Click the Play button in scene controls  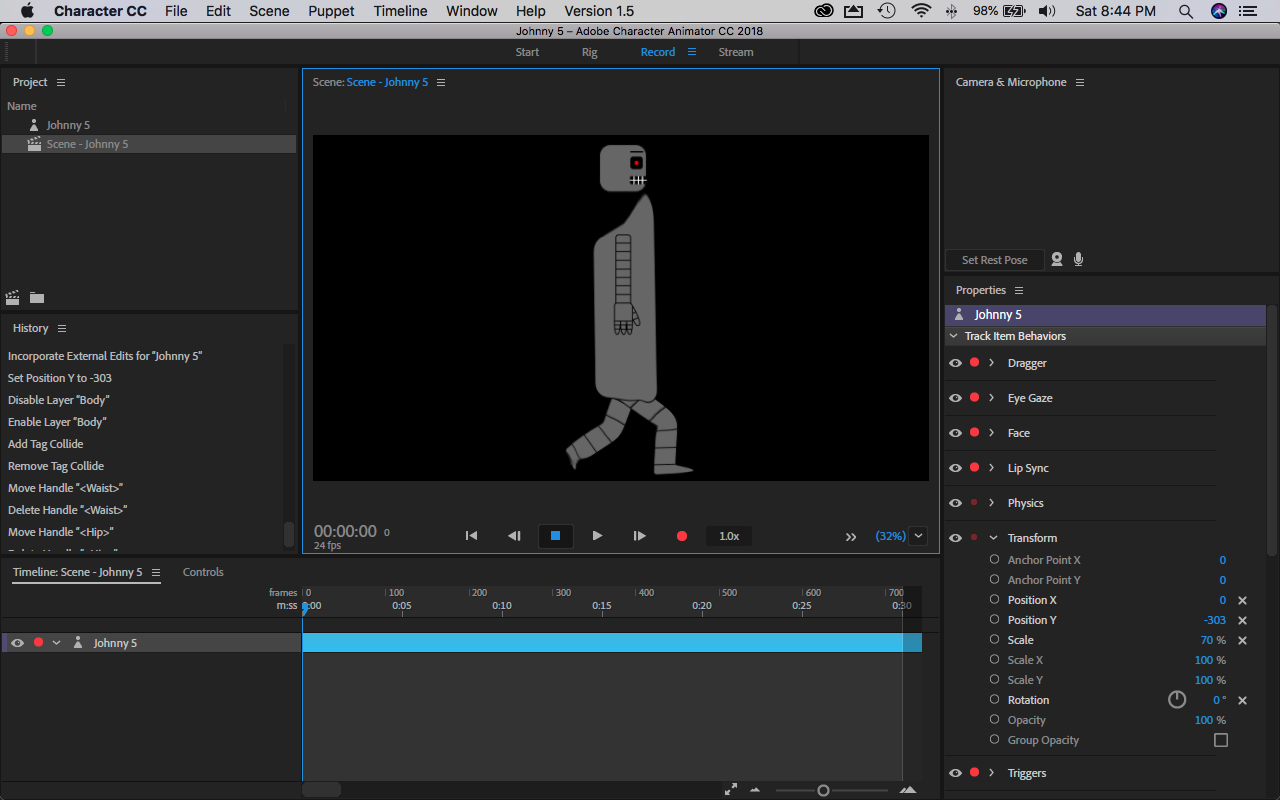pyautogui.click(x=597, y=536)
